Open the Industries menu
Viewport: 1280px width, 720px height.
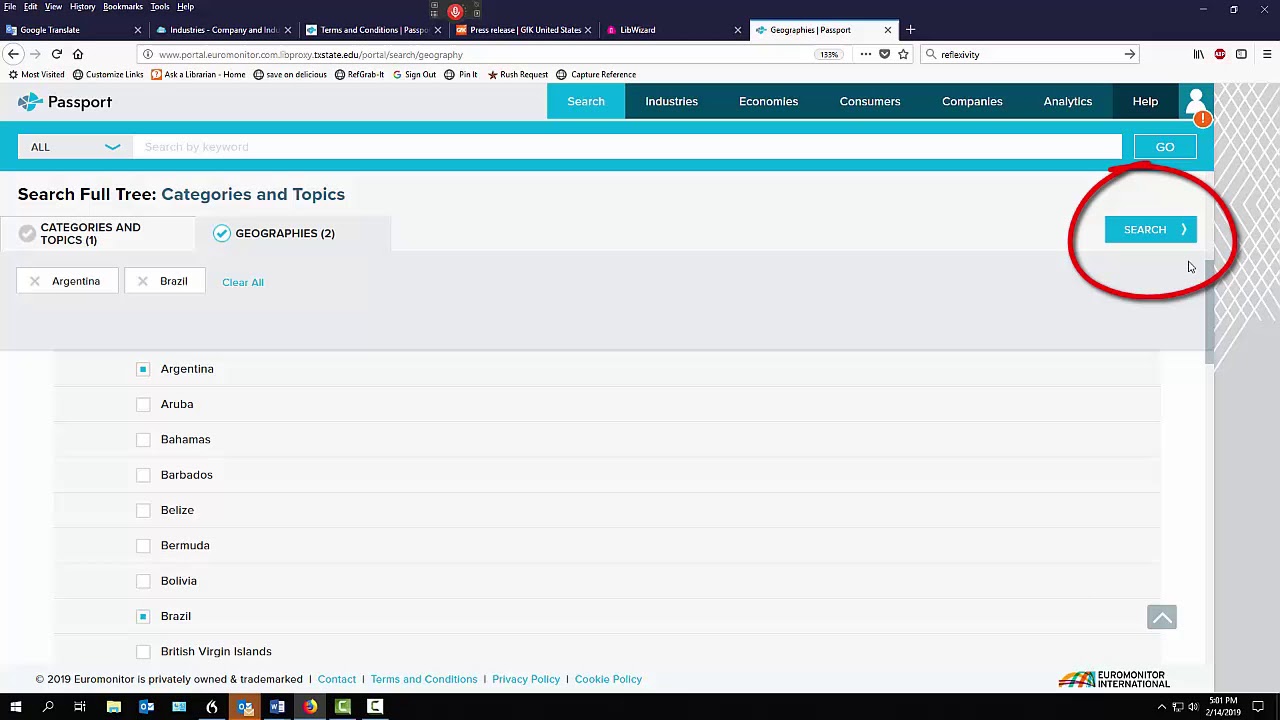pyautogui.click(x=671, y=101)
